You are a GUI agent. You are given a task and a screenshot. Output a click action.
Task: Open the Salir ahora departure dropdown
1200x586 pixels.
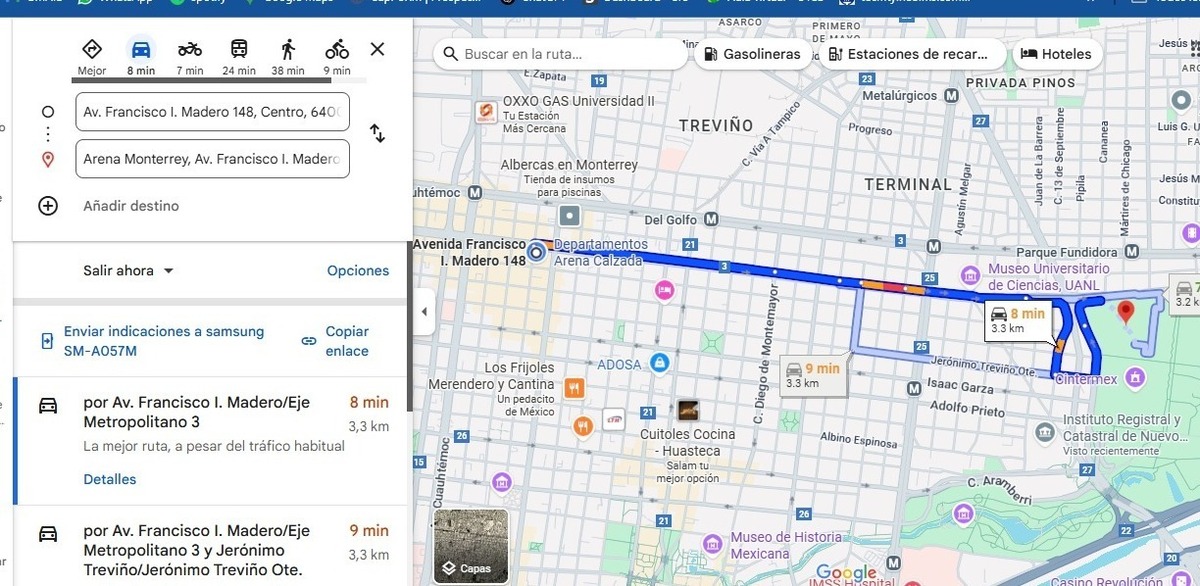point(128,271)
